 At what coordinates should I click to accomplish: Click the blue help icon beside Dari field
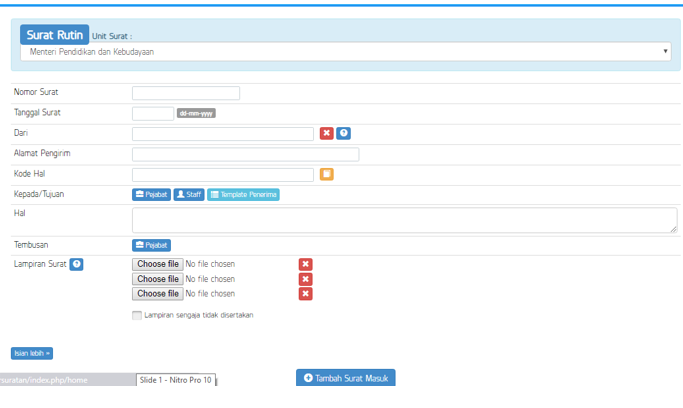343,133
